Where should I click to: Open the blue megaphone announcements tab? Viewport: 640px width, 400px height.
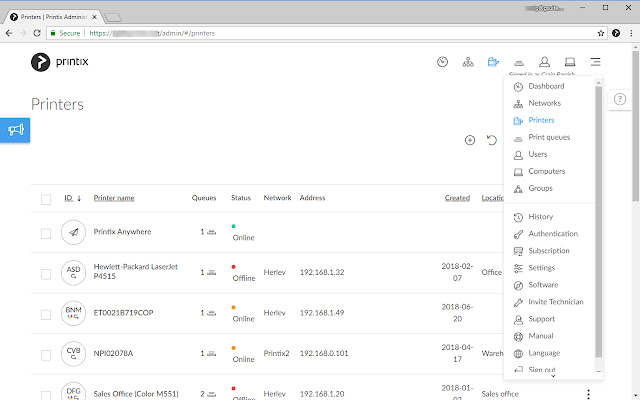[x=16, y=130]
